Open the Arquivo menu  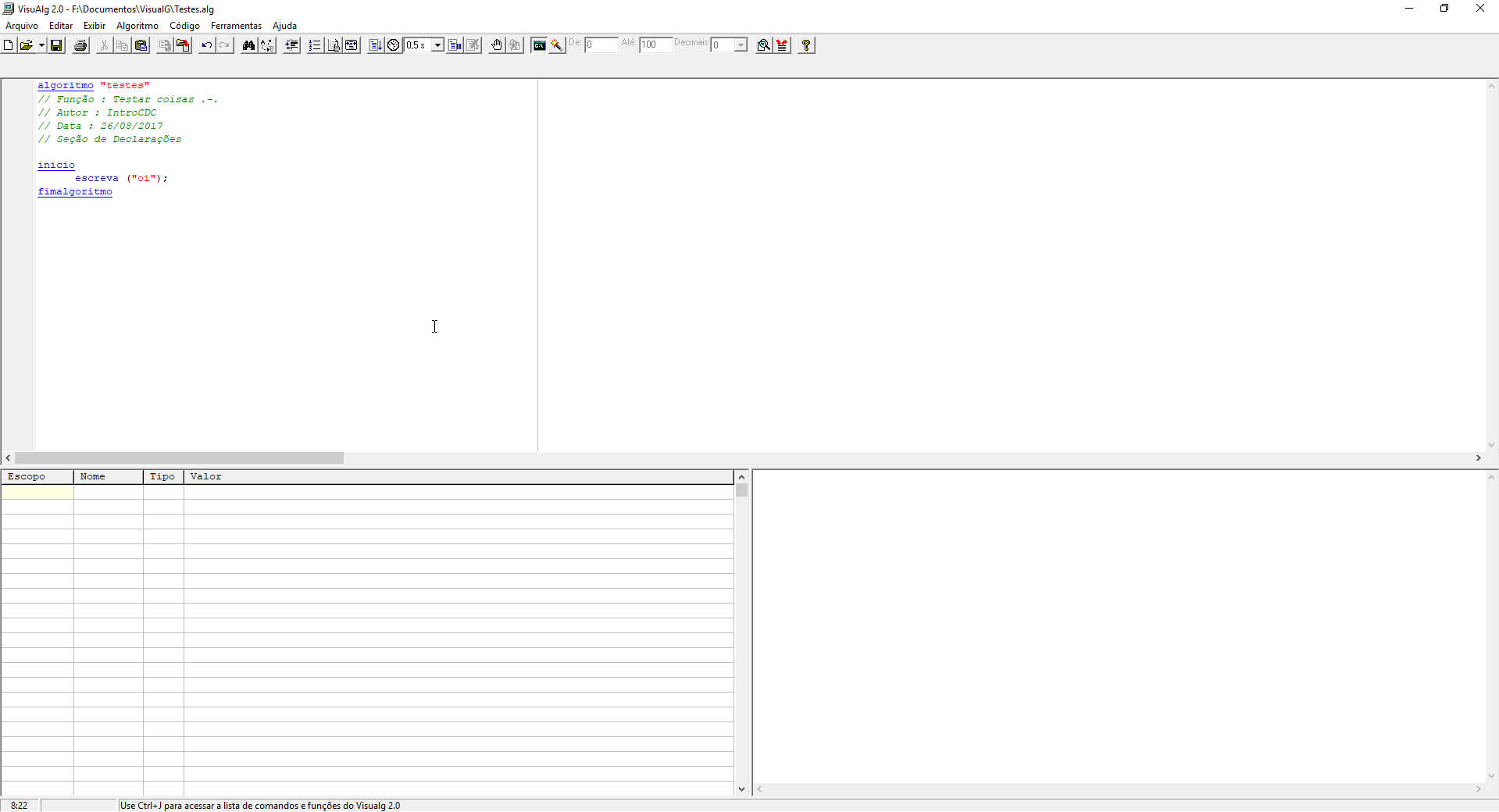[22, 26]
